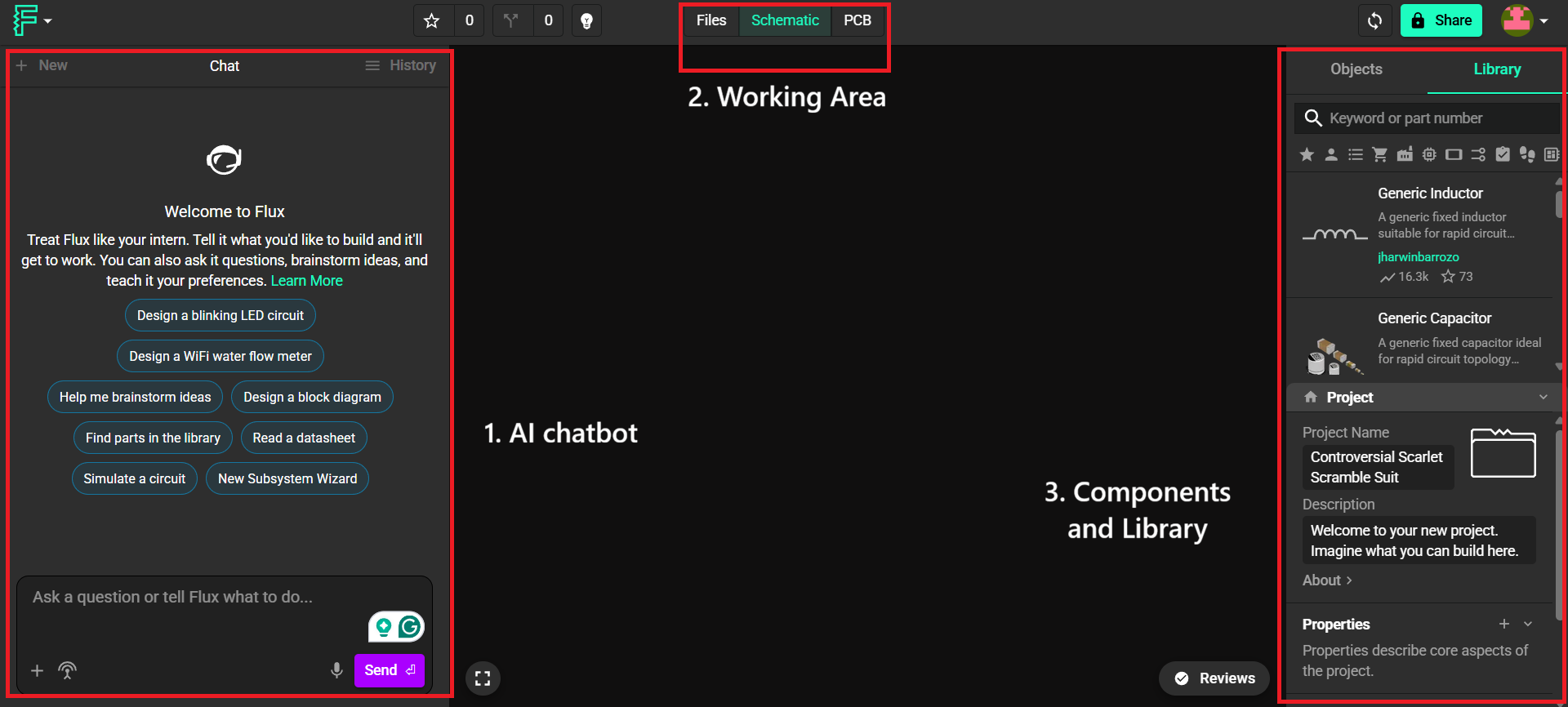
Task: Toggle the favorites star library filter
Action: 1307,154
